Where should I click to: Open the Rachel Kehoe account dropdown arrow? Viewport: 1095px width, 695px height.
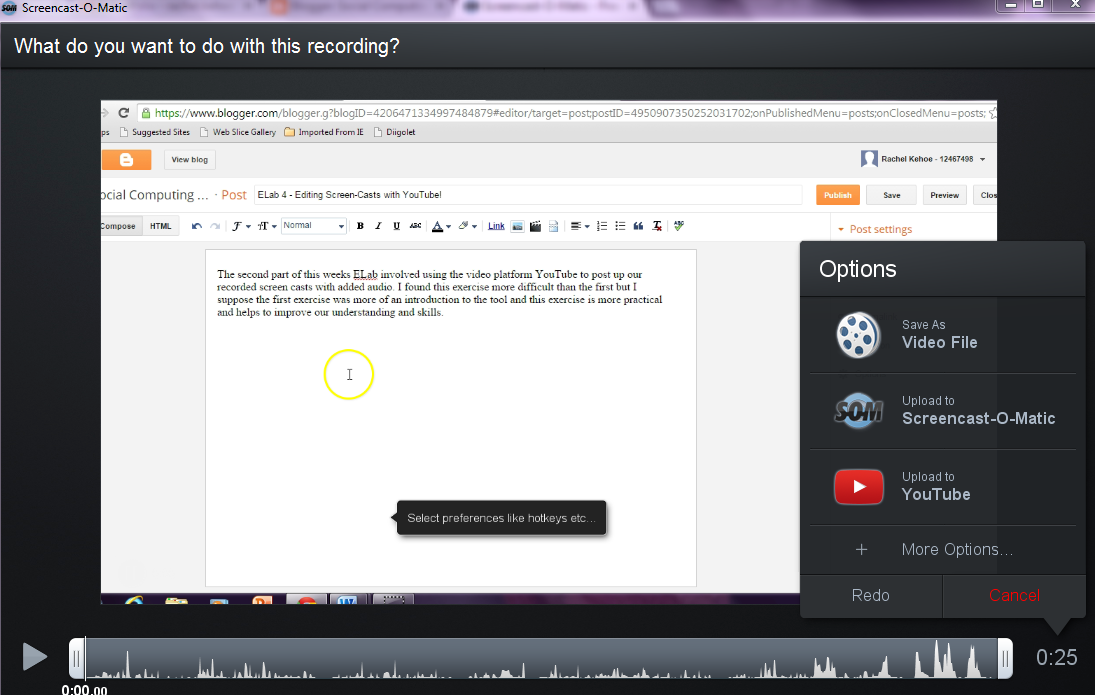click(983, 160)
